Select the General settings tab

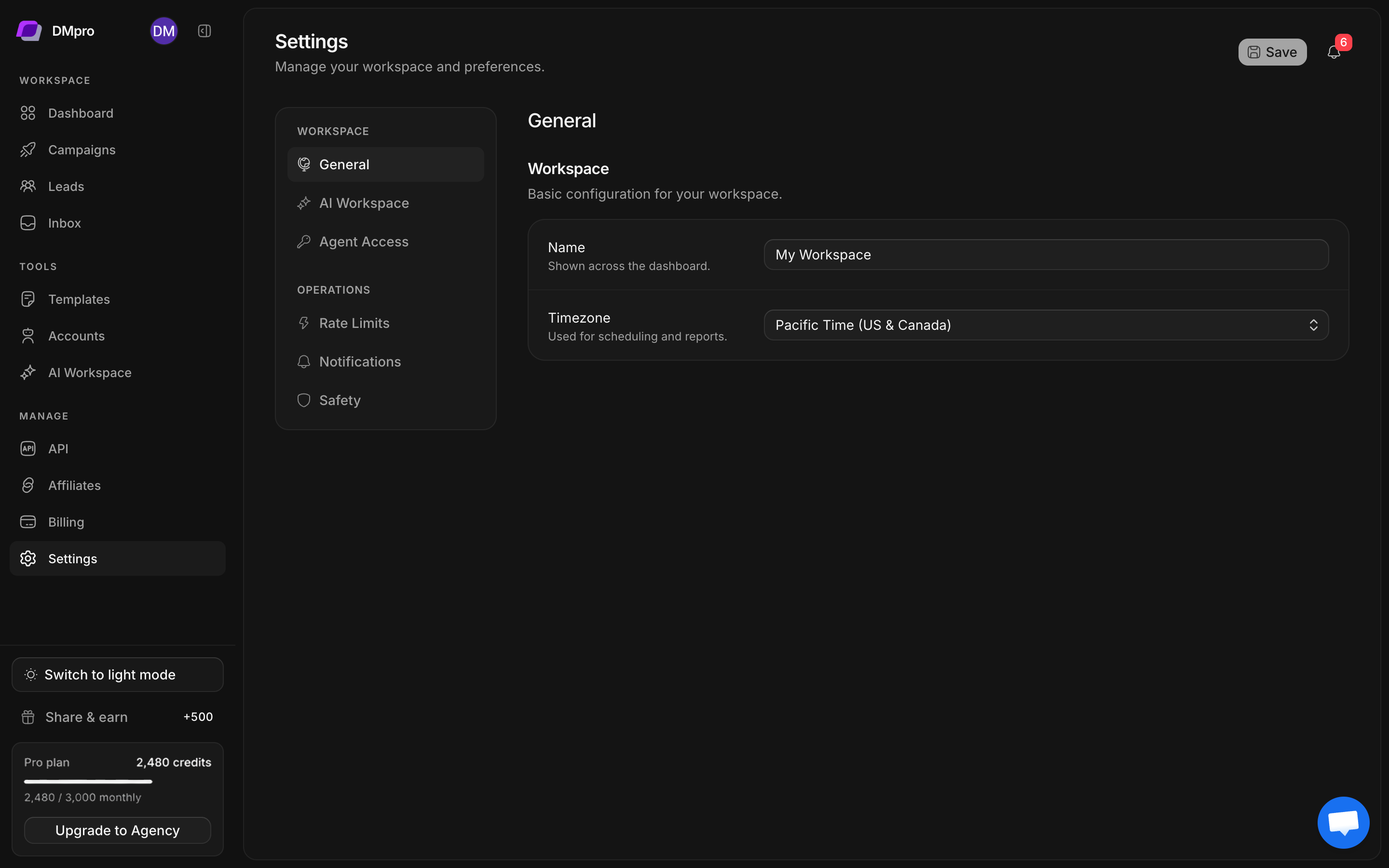click(x=386, y=164)
